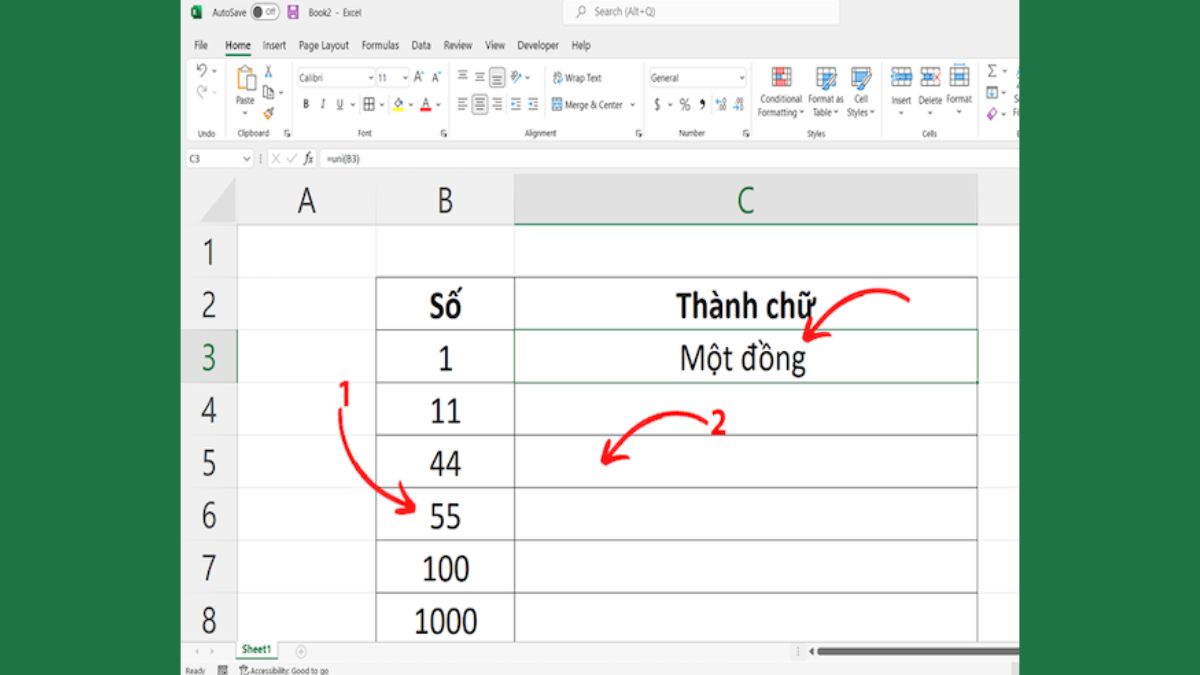Switch to the Developer tab
The width and height of the screenshot is (1200, 675).
tap(538, 45)
